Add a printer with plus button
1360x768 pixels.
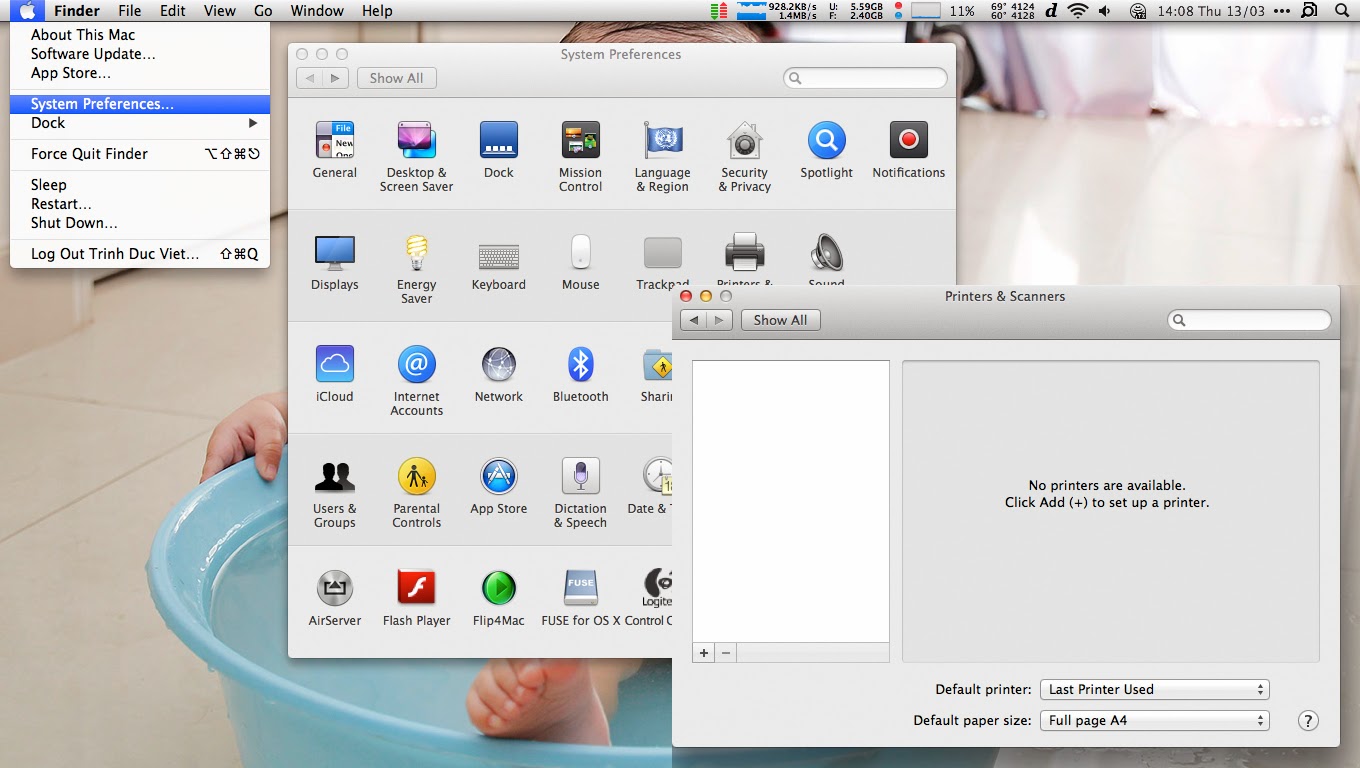tap(704, 653)
